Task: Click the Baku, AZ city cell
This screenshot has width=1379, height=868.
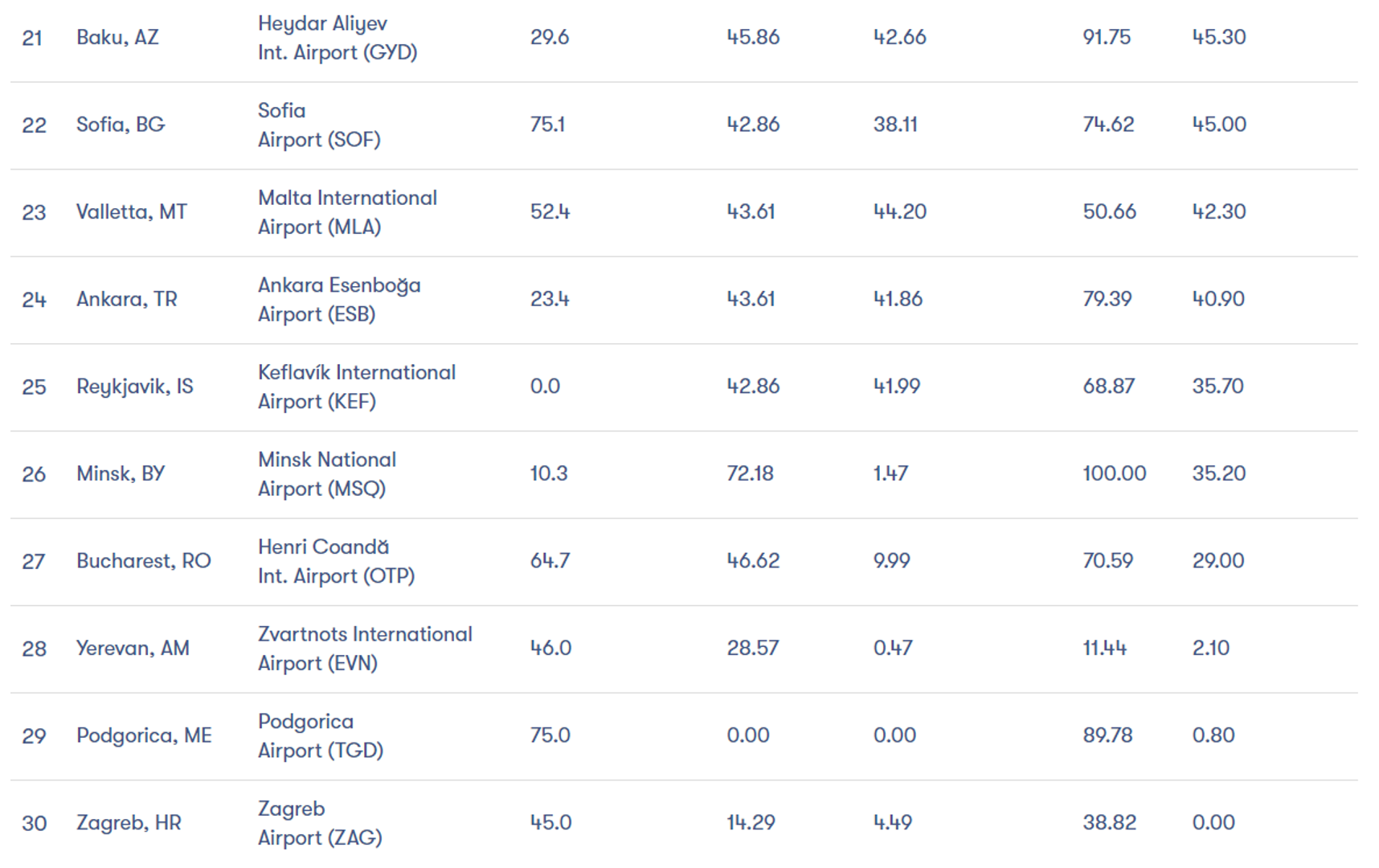Action: tap(117, 38)
